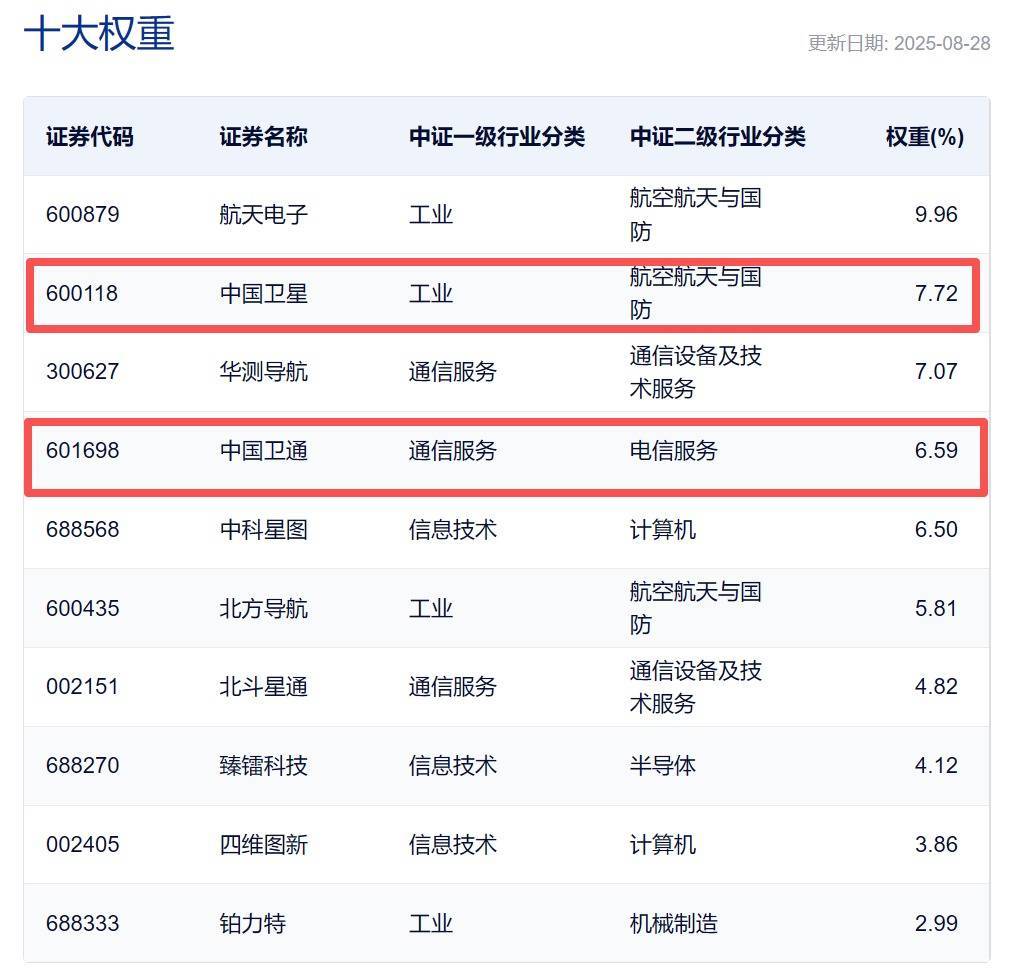Click stock code 600435 for 北方导航
This screenshot has width=1014, height=970.
click(82, 608)
